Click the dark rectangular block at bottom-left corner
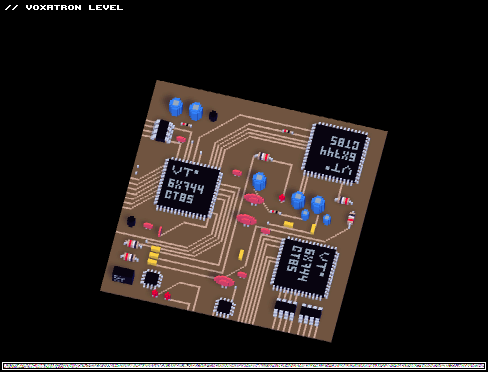Screen dimensions: 488x372 [123, 275]
